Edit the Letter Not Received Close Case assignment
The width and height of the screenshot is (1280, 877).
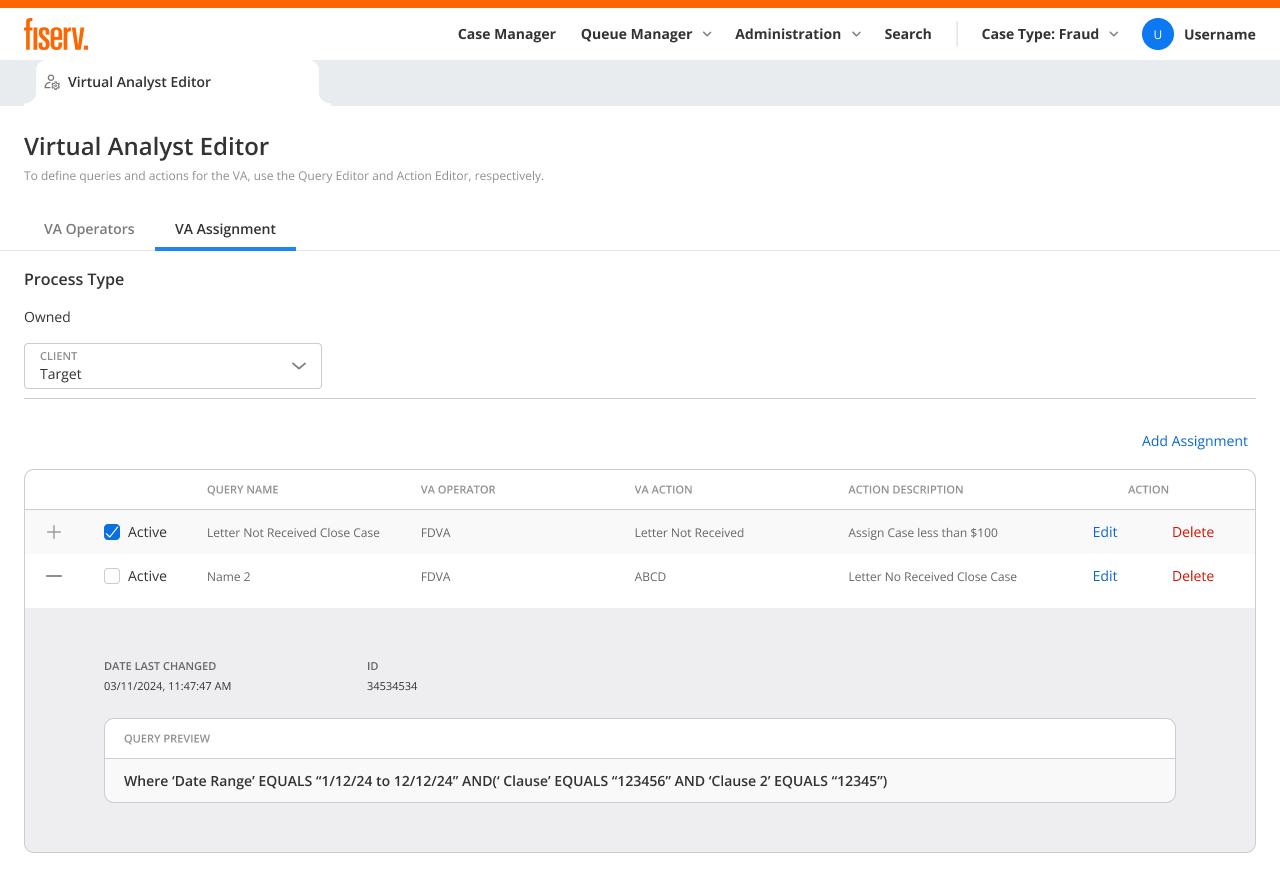[1105, 532]
